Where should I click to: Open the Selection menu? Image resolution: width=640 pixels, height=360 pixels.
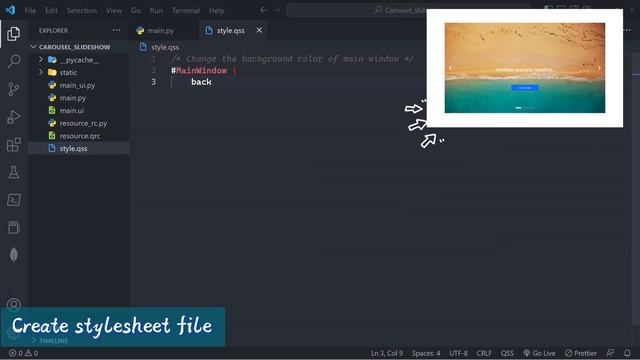click(82, 11)
